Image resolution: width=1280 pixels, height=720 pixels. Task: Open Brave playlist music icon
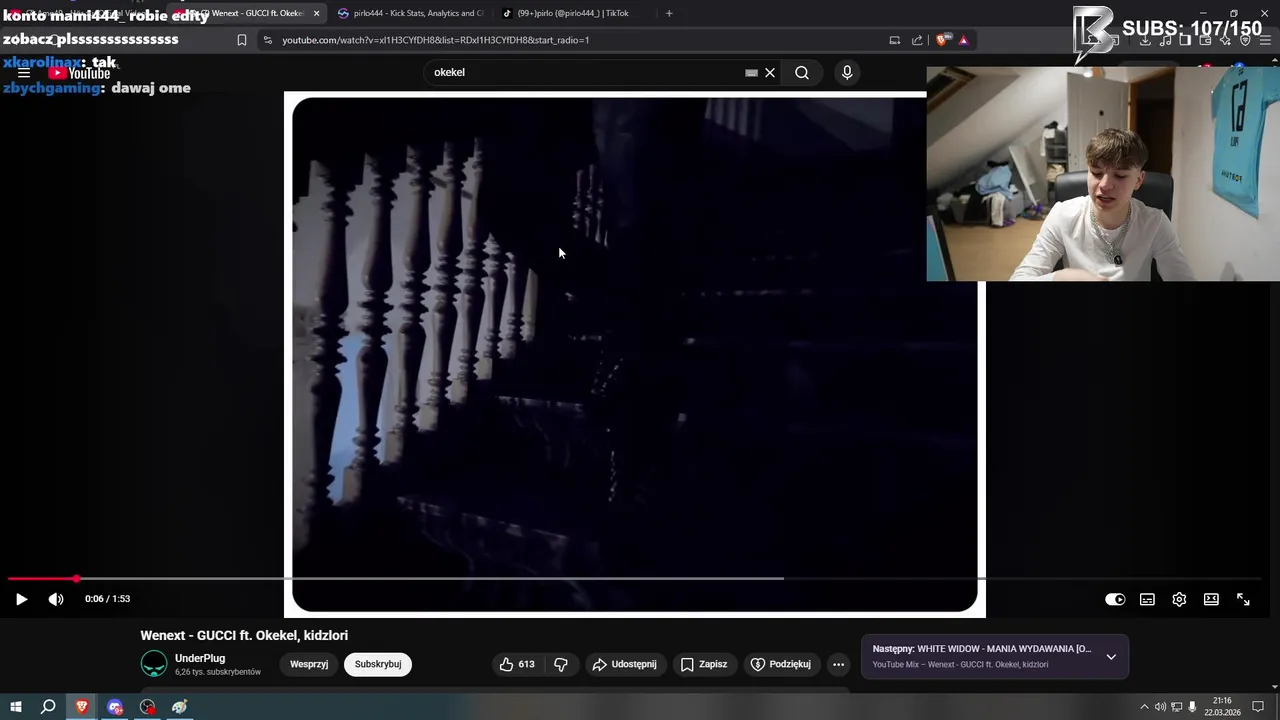(x=1165, y=40)
